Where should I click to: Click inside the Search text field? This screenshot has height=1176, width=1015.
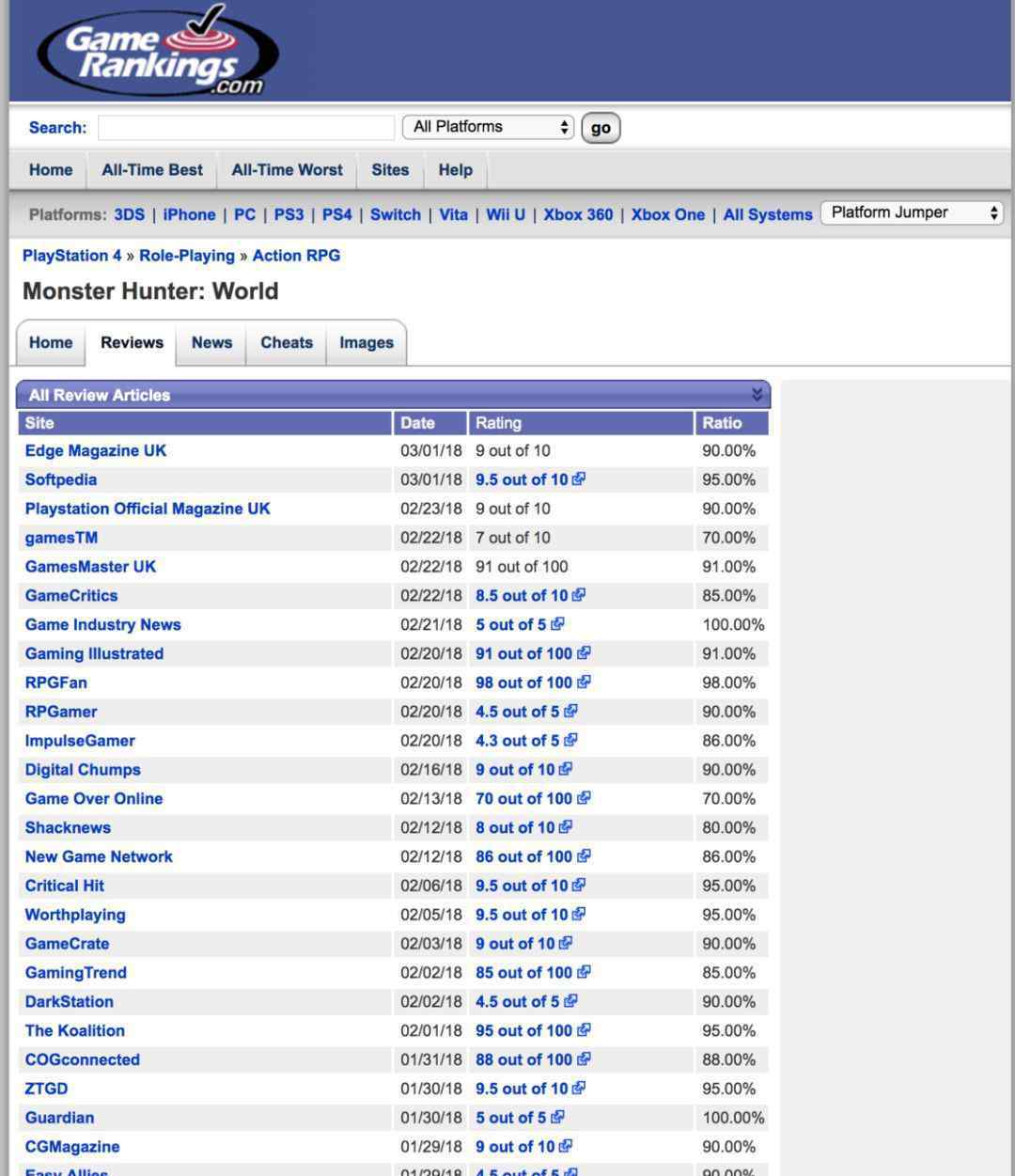click(x=246, y=128)
